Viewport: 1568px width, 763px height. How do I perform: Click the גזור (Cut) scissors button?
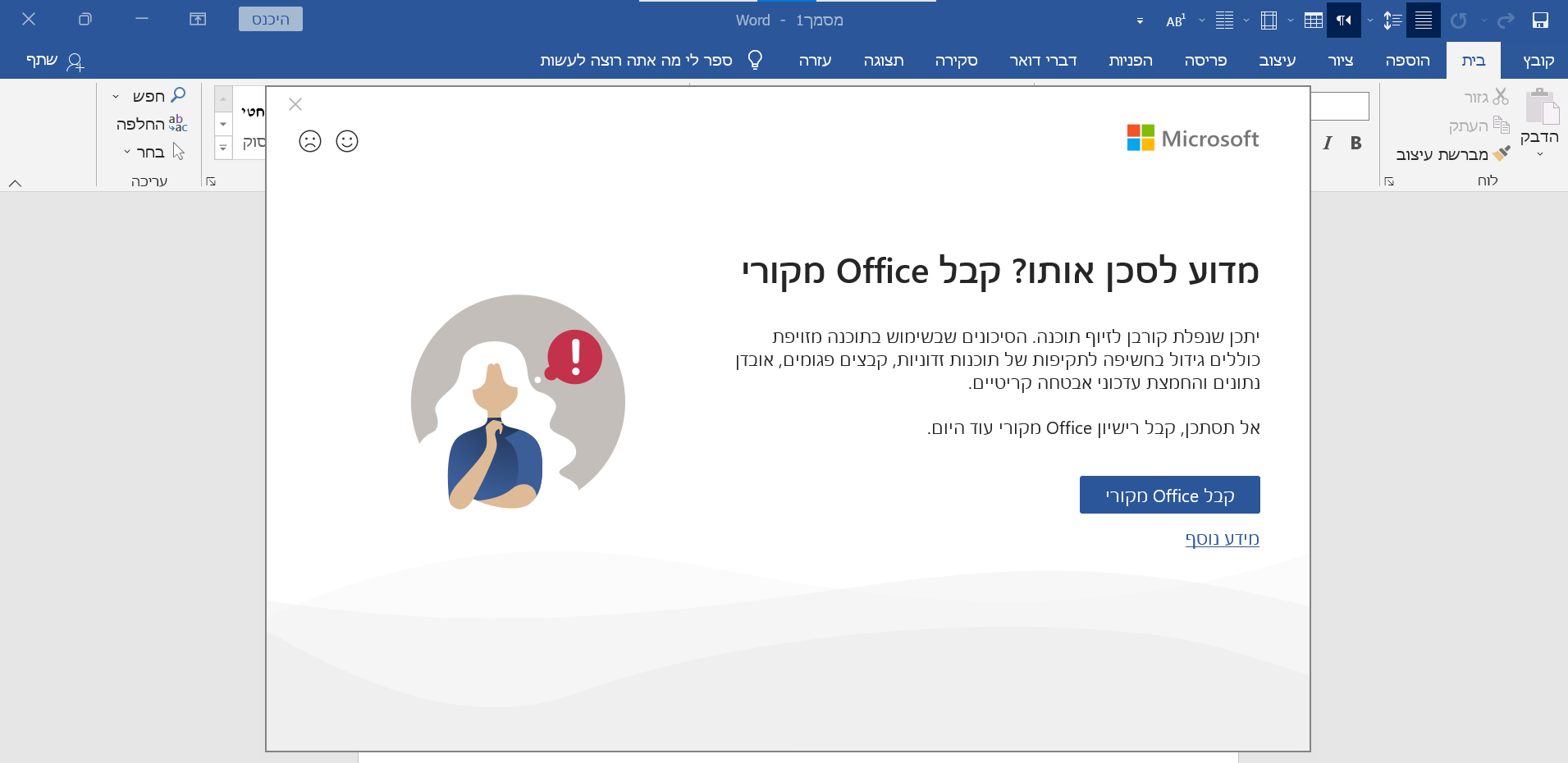pos(1487,97)
